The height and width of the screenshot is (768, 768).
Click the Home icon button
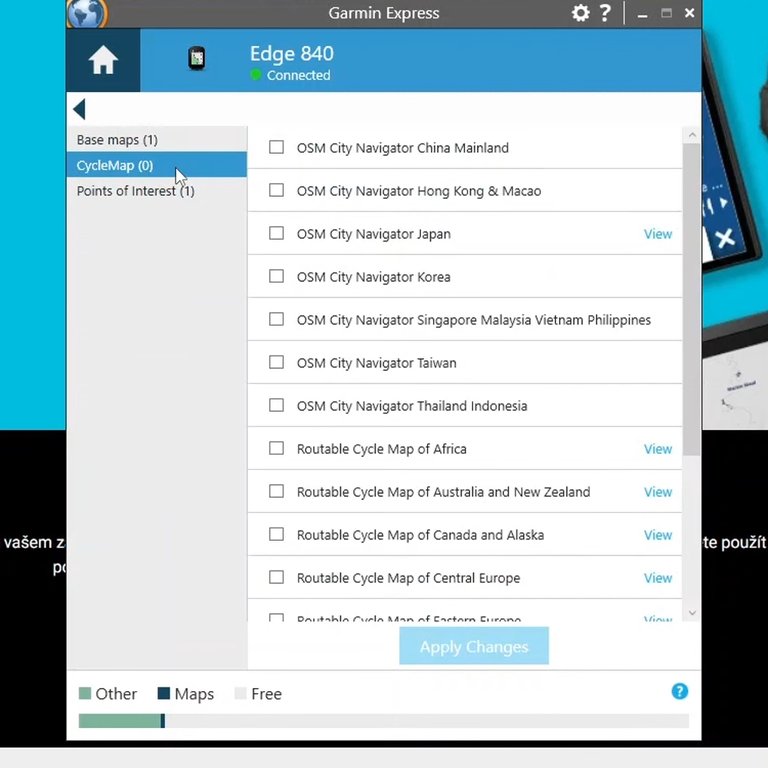pos(103,61)
